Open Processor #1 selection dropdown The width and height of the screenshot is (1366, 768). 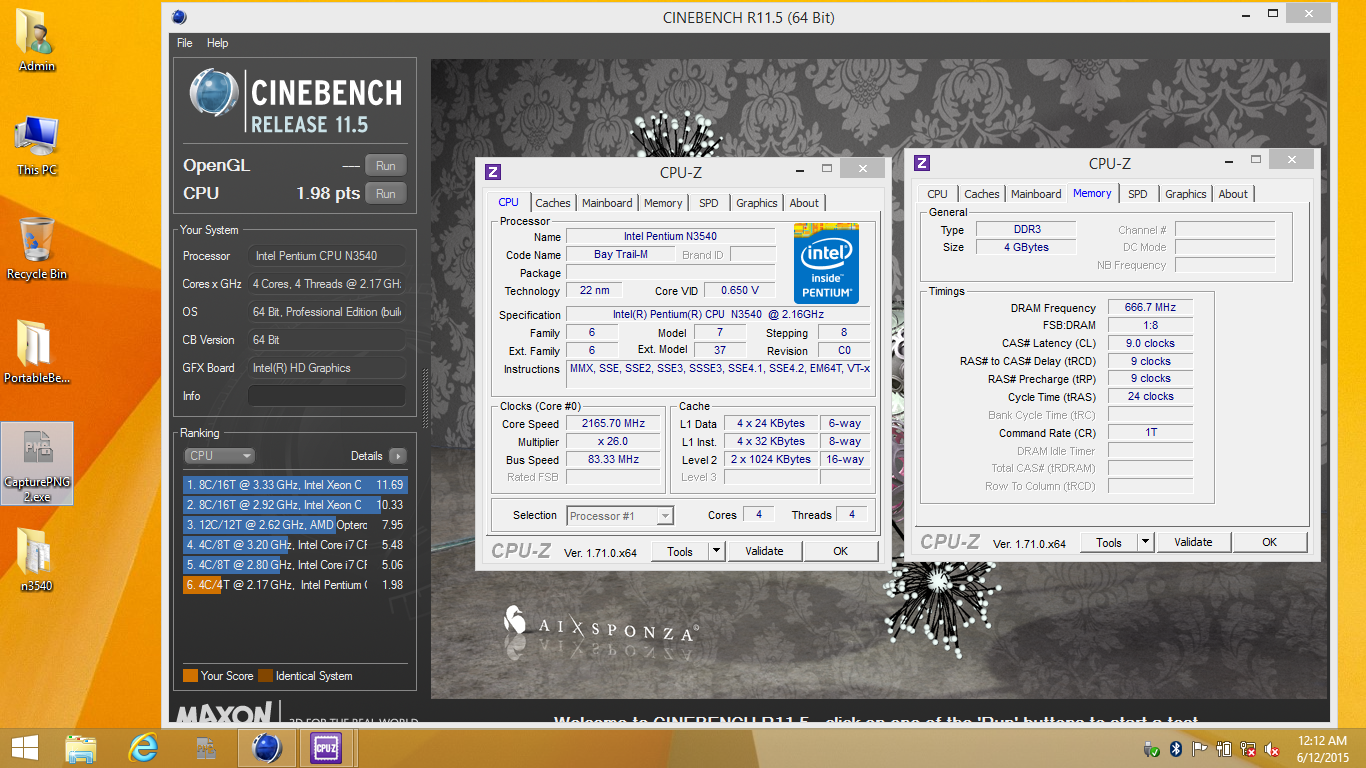tap(620, 516)
